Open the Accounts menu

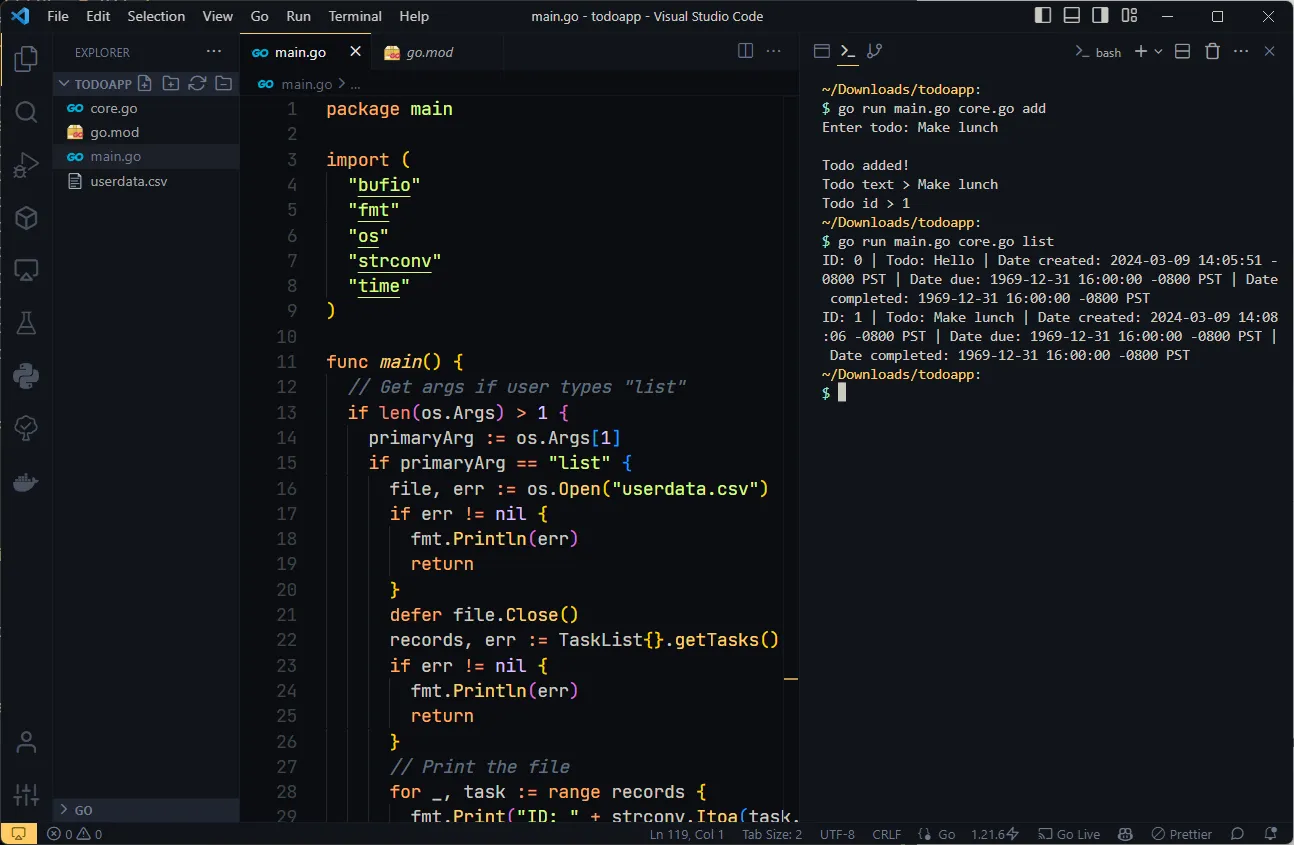(26, 742)
